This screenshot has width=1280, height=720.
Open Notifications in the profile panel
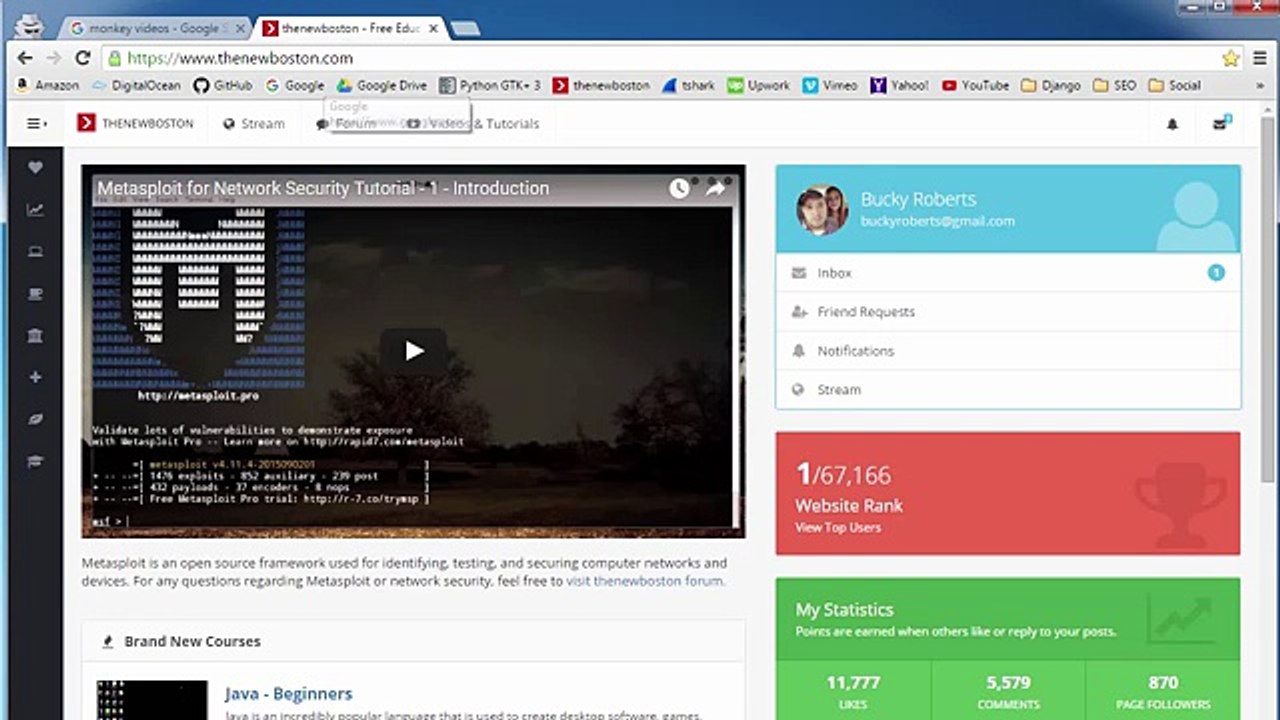pyautogui.click(x=1008, y=351)
